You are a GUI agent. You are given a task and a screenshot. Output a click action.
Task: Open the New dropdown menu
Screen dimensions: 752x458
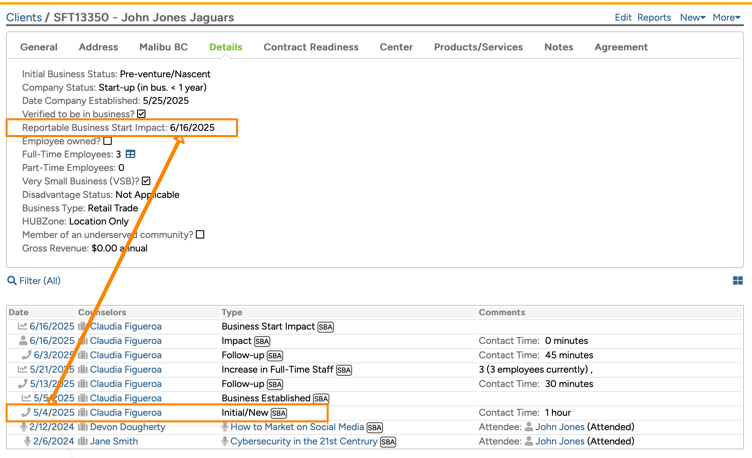[692, 18]
